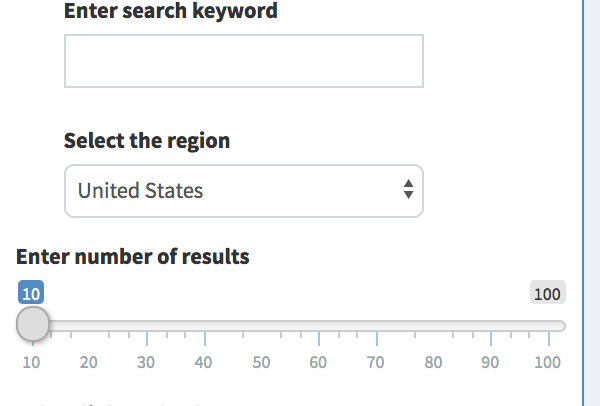Click the 100 tick label below slider

[547, 362]
